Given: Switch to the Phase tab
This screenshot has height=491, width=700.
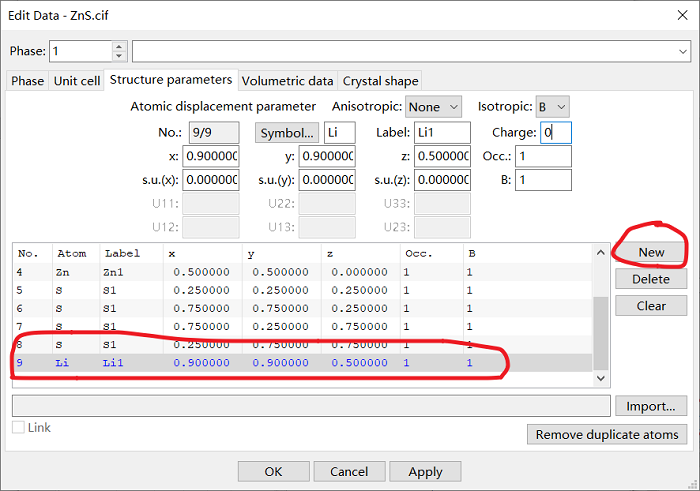Looking at the screenshot, I should [x=27, y=81].
